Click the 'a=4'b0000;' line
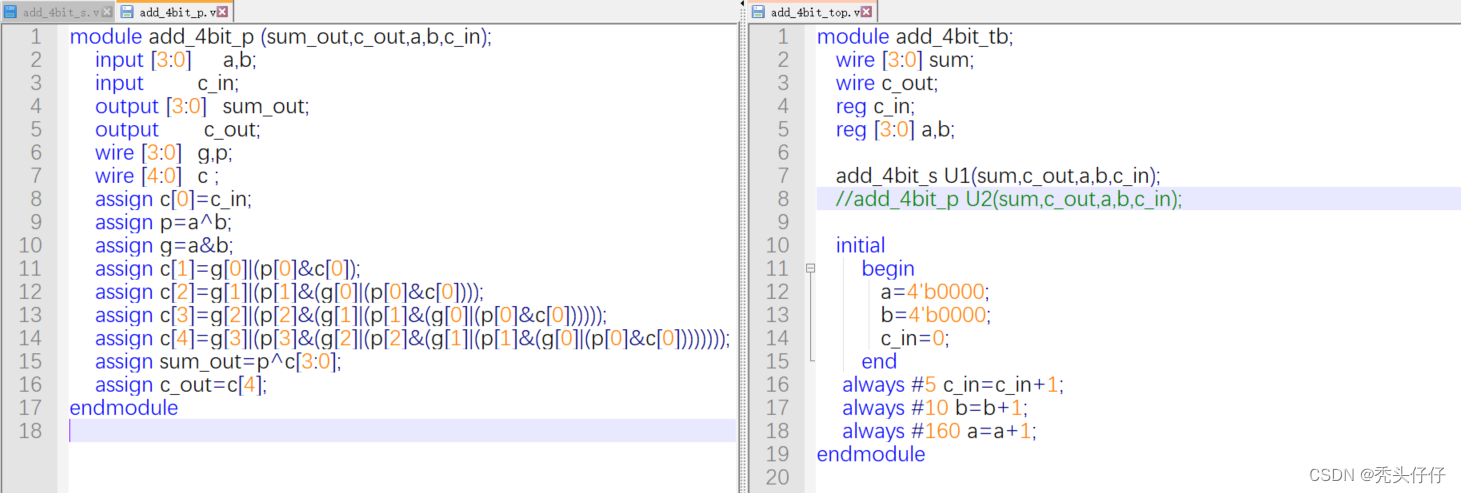1461x493 pixels. click(934, 291)
